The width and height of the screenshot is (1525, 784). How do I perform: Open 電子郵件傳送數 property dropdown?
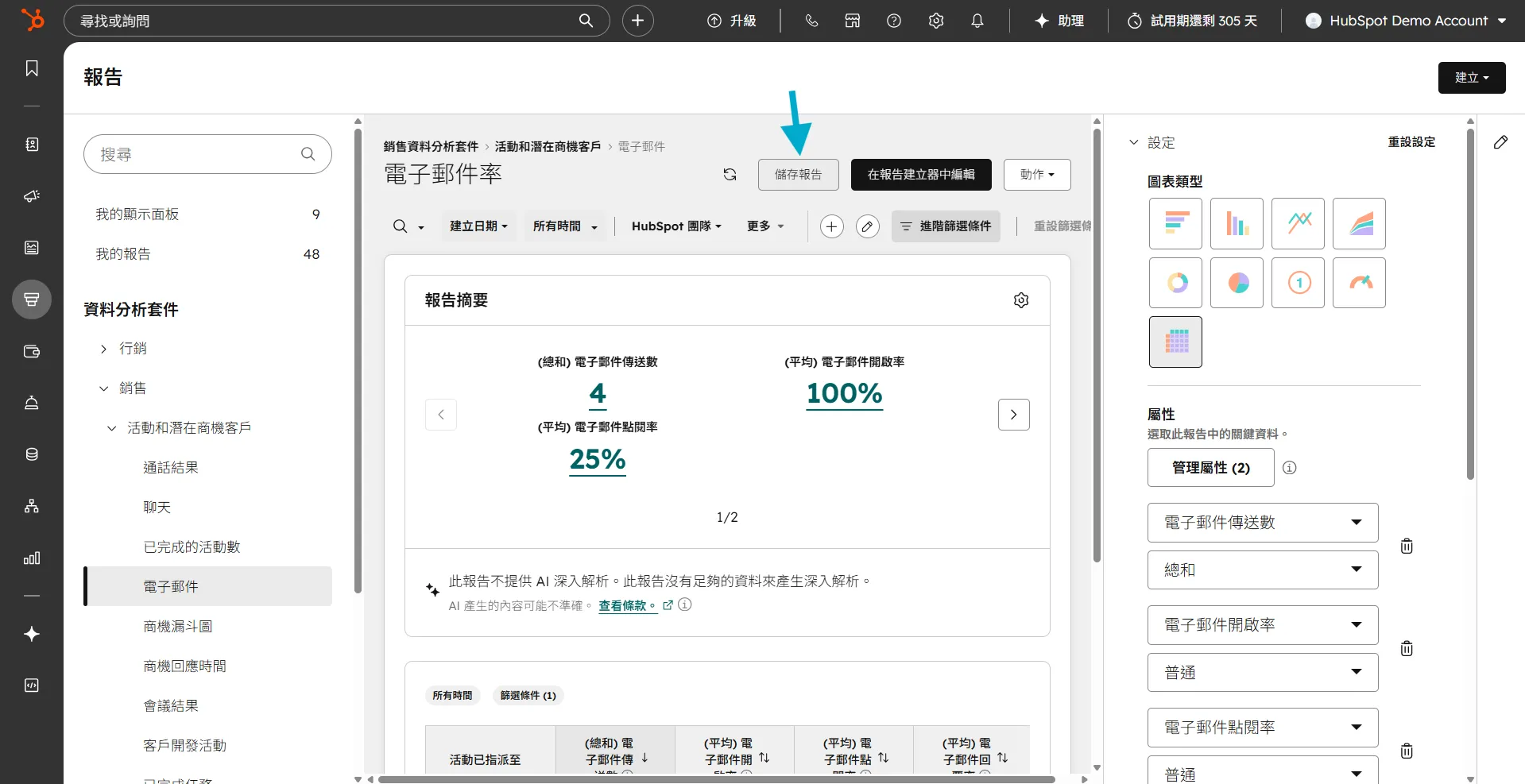click(x=1263, y=523)
